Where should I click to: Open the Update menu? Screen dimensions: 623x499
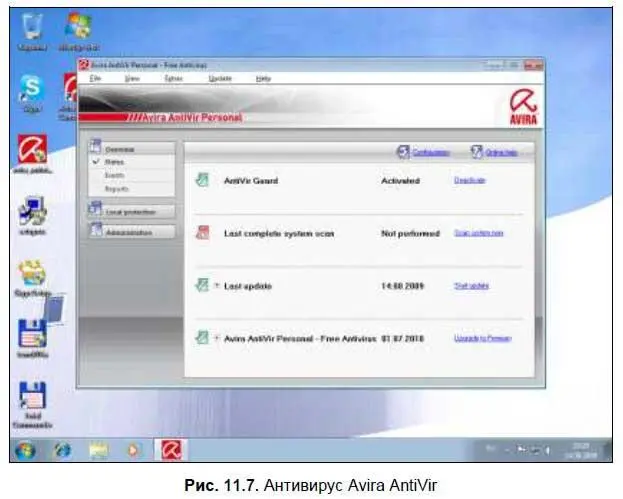[220, 78]
